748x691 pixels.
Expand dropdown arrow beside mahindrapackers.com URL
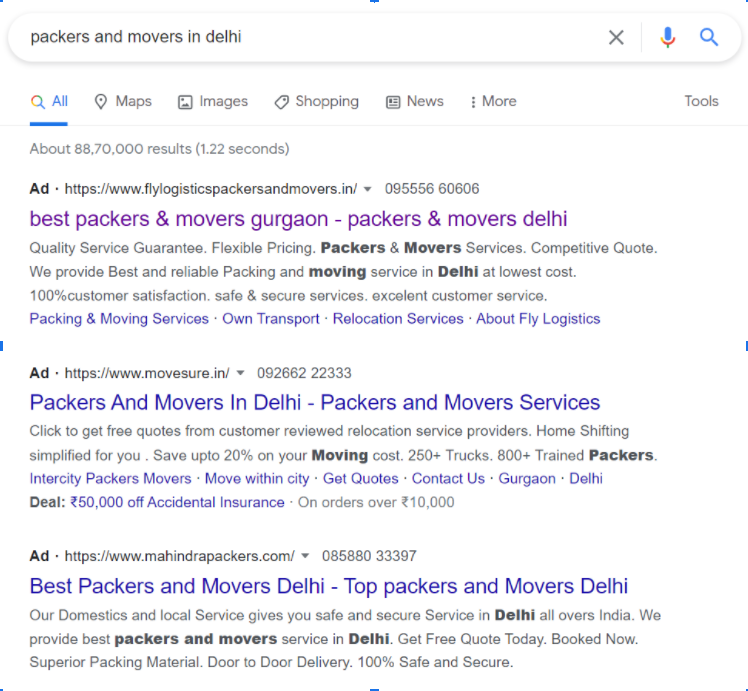pos(305,556)
